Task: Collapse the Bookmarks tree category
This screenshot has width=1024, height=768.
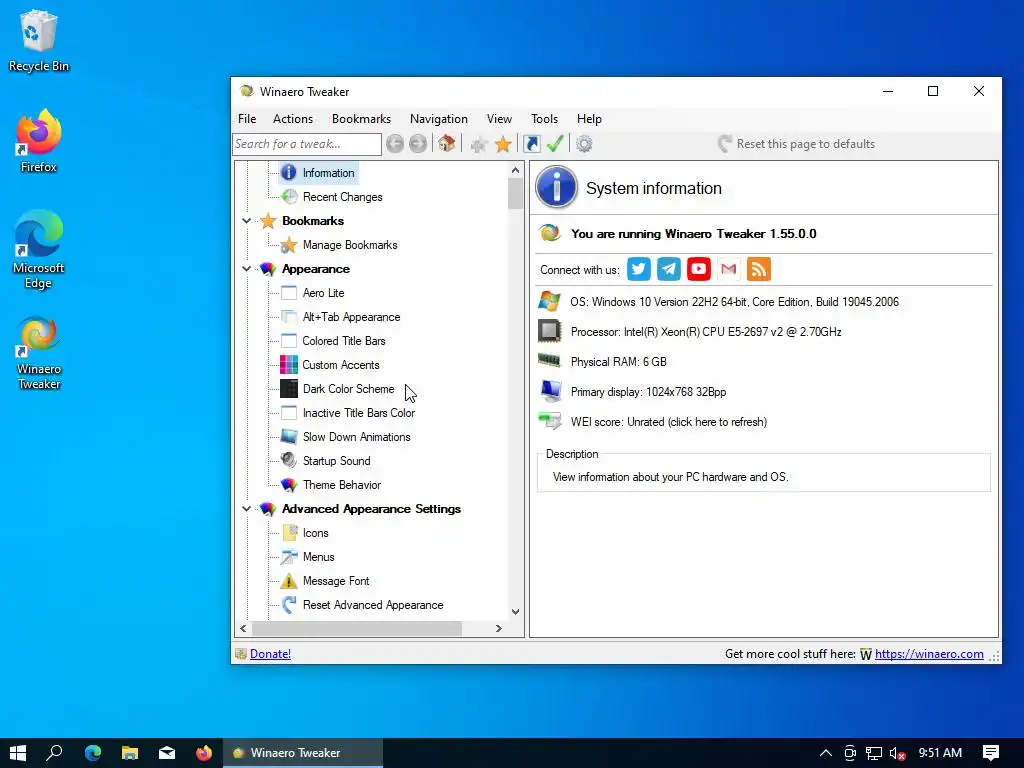Action: pyautogui.click(x=246, y=221)
